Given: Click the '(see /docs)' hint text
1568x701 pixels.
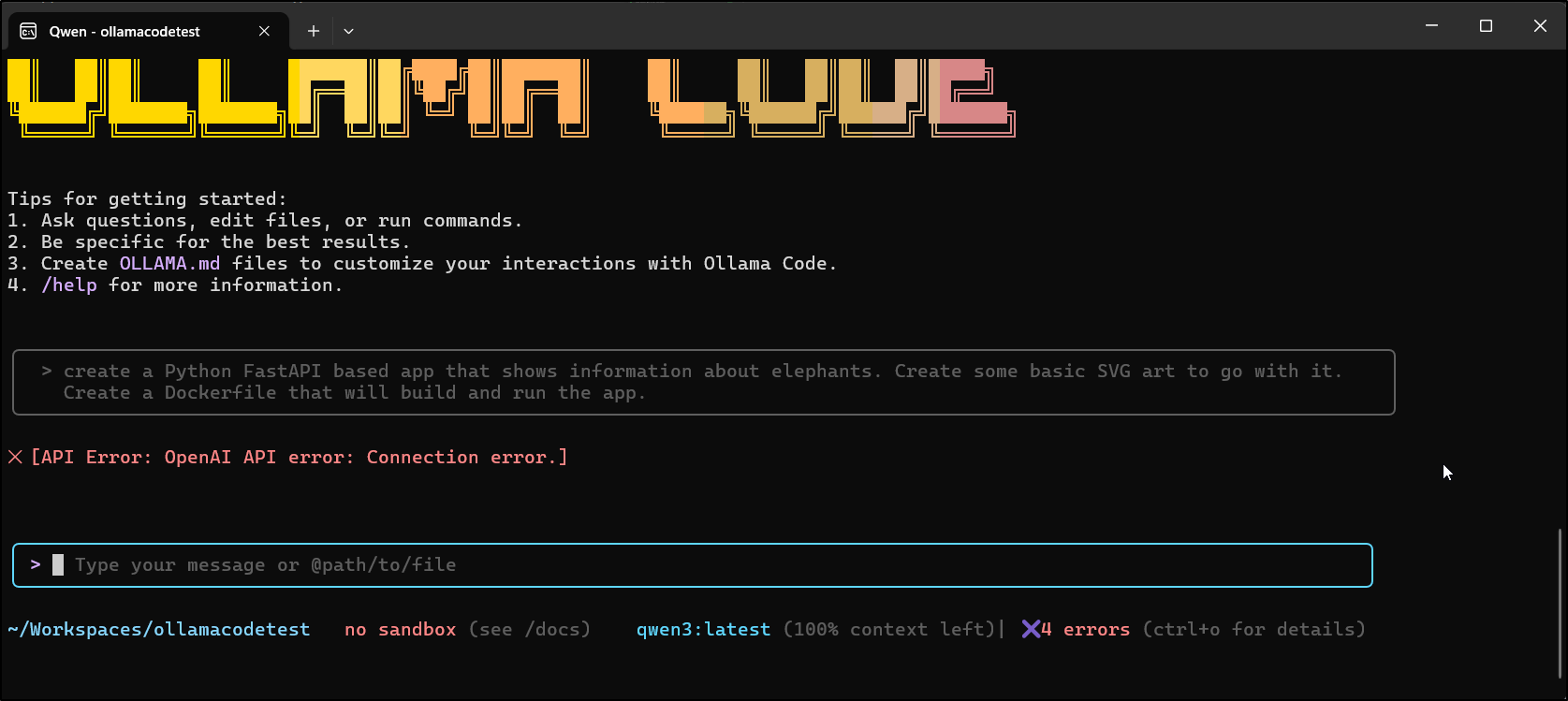Looking at the screenshot, I should pos(530,629).
